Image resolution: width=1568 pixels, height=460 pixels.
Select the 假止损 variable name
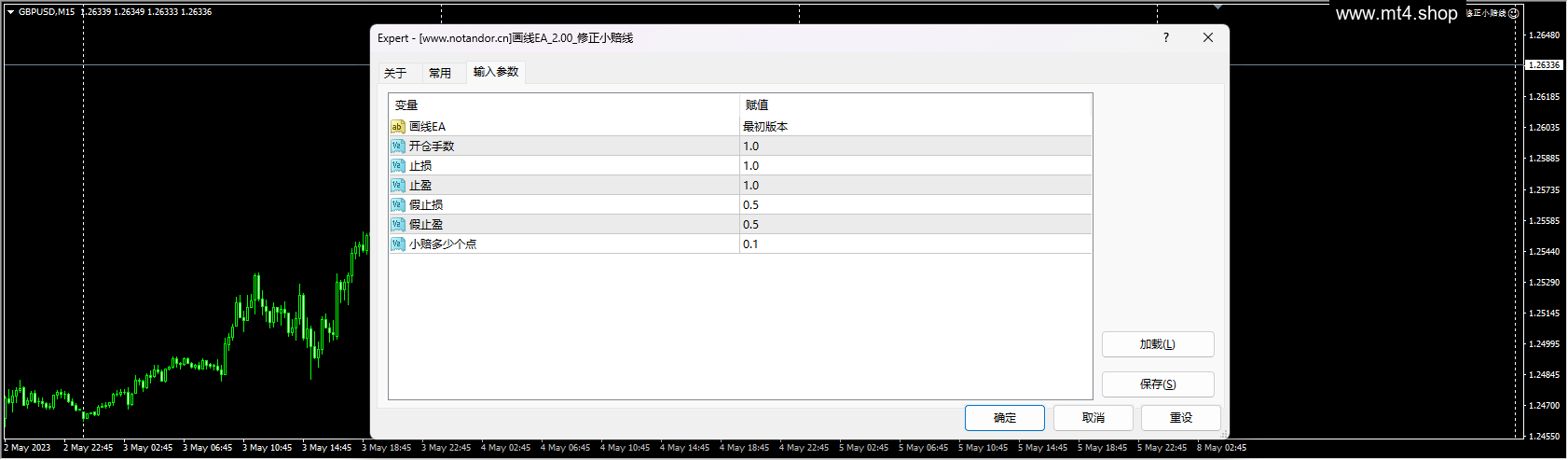[x=426, y=205]
